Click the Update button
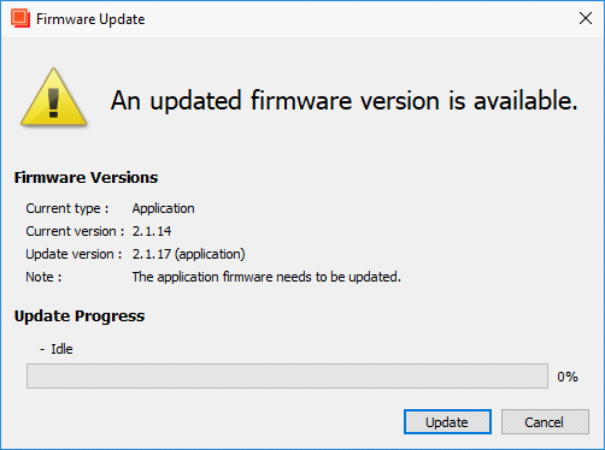 (x=448, y=422)
